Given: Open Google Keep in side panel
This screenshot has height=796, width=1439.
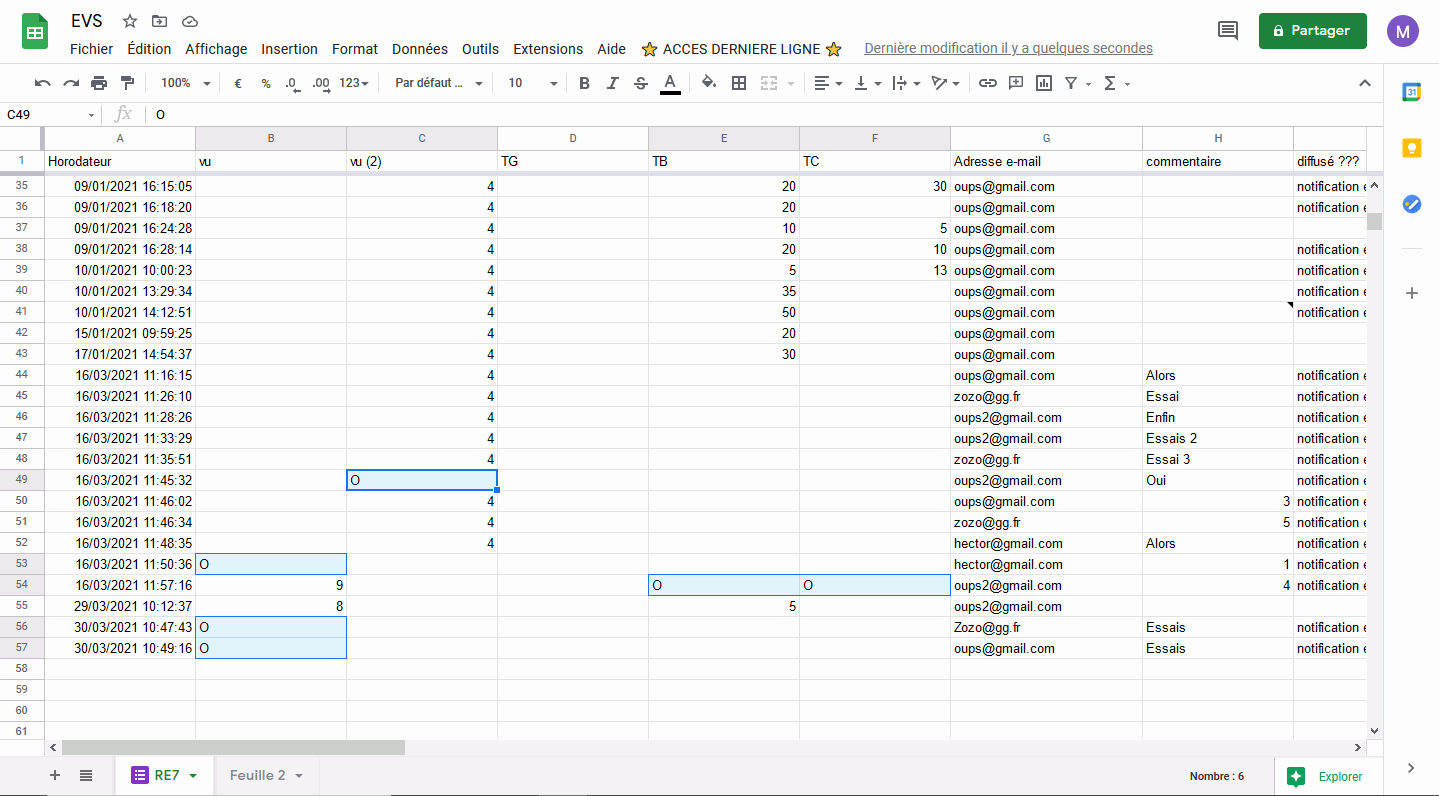Looking at the screenshot, I should click(1411, 148).
